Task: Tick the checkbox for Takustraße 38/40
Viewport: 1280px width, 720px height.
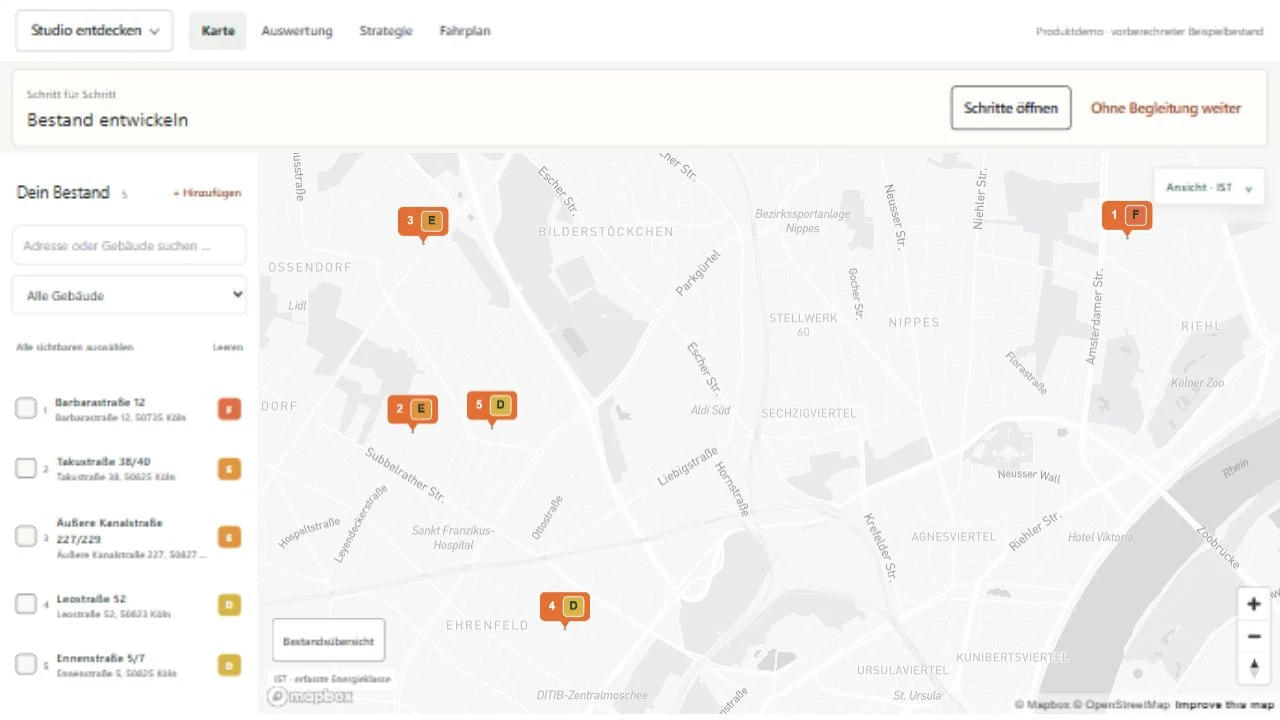Action: 26,468
